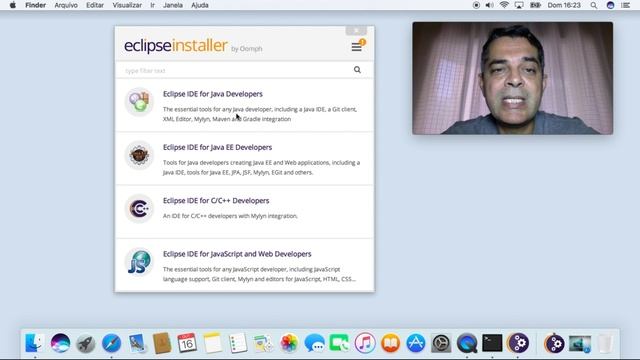Open Photos from the Dock
Viewport: 640px width, 360px height.
[x=289, y=343]
